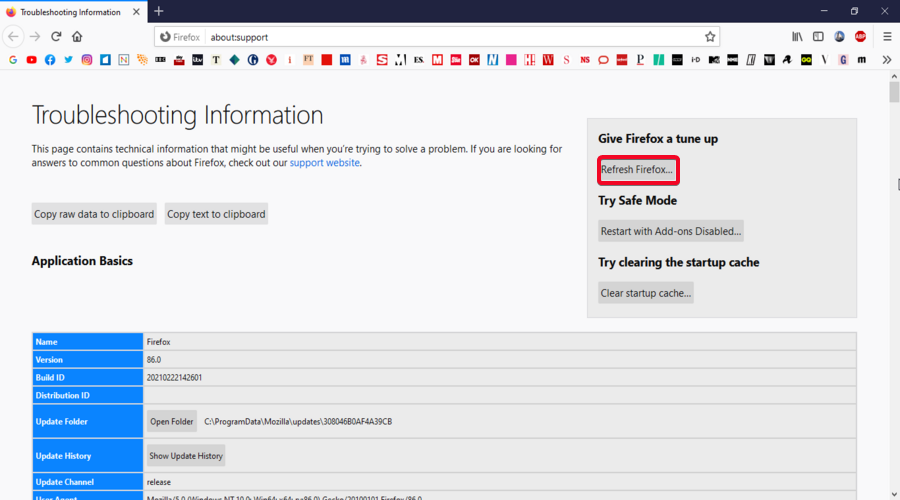This screenshot has width=900, height=500.
Task: Open the Financial Times 'FT' bookmark
Action: click(308, 60)
